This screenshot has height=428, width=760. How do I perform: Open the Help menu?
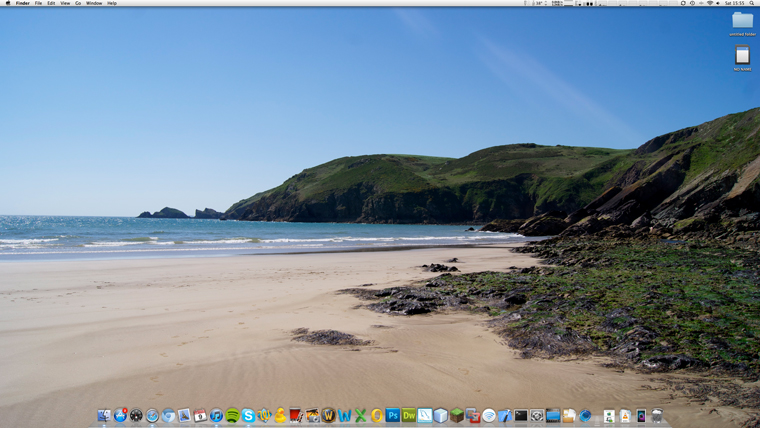(112, 3)
